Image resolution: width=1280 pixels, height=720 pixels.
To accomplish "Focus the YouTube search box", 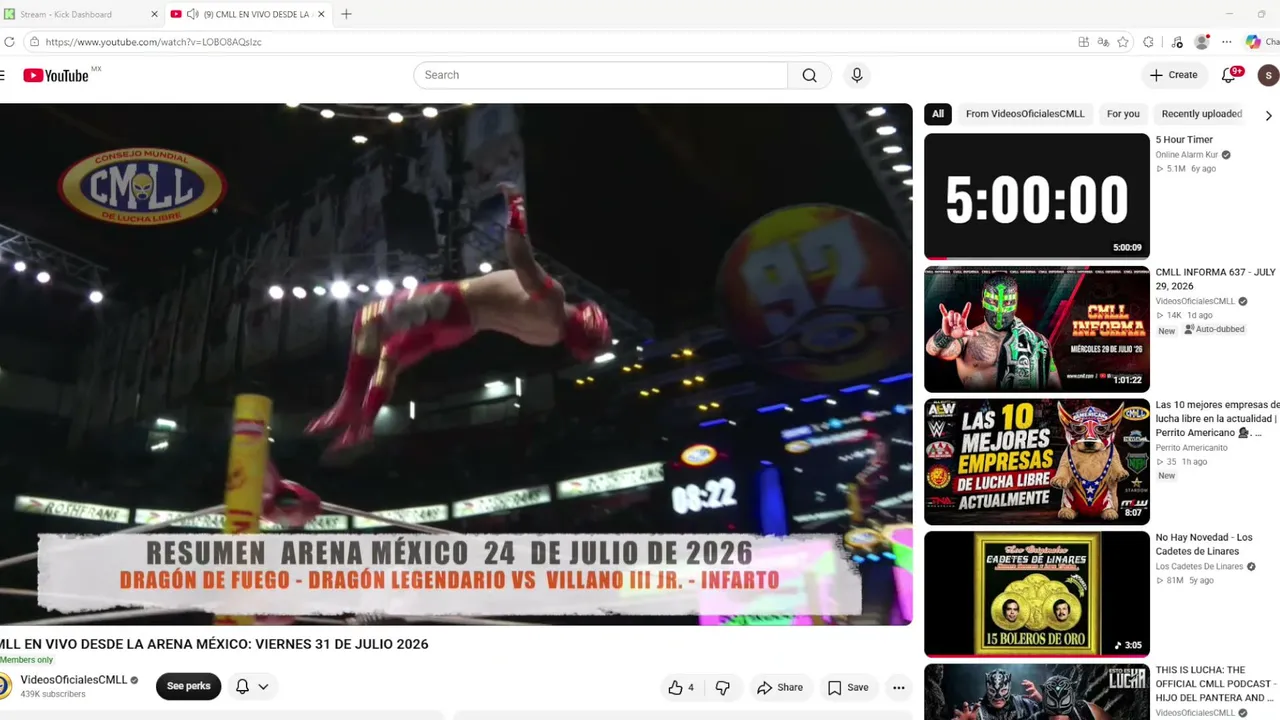I will pos(600,75).
